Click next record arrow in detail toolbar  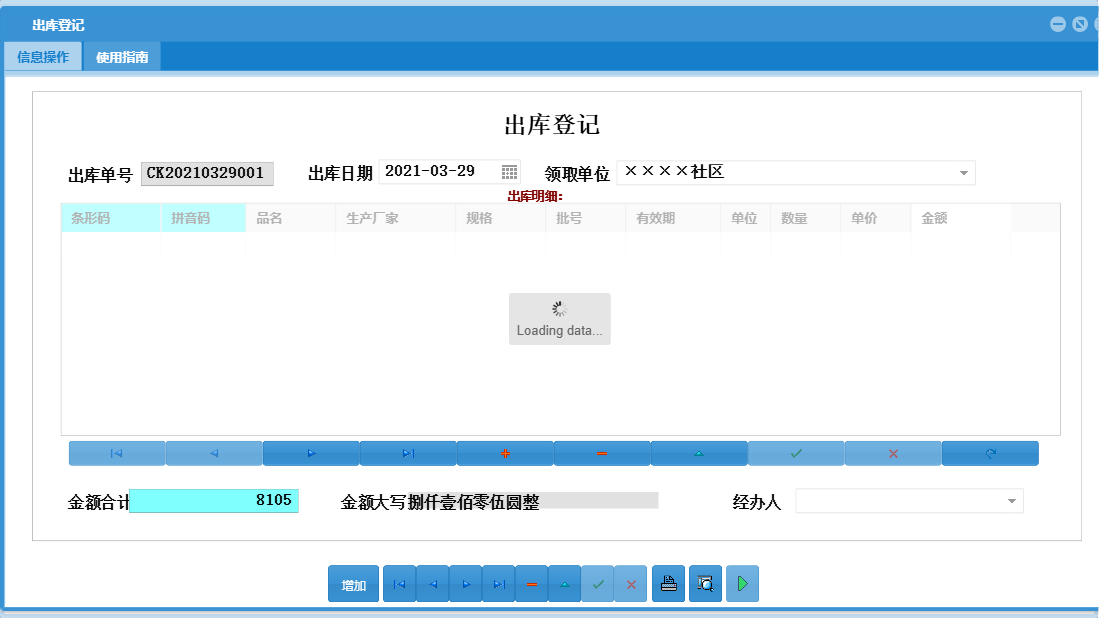tap(311, 453)
